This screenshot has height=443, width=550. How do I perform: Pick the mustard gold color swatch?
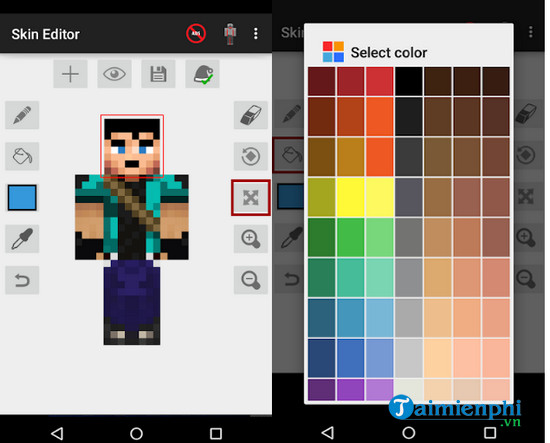(350, 157)
